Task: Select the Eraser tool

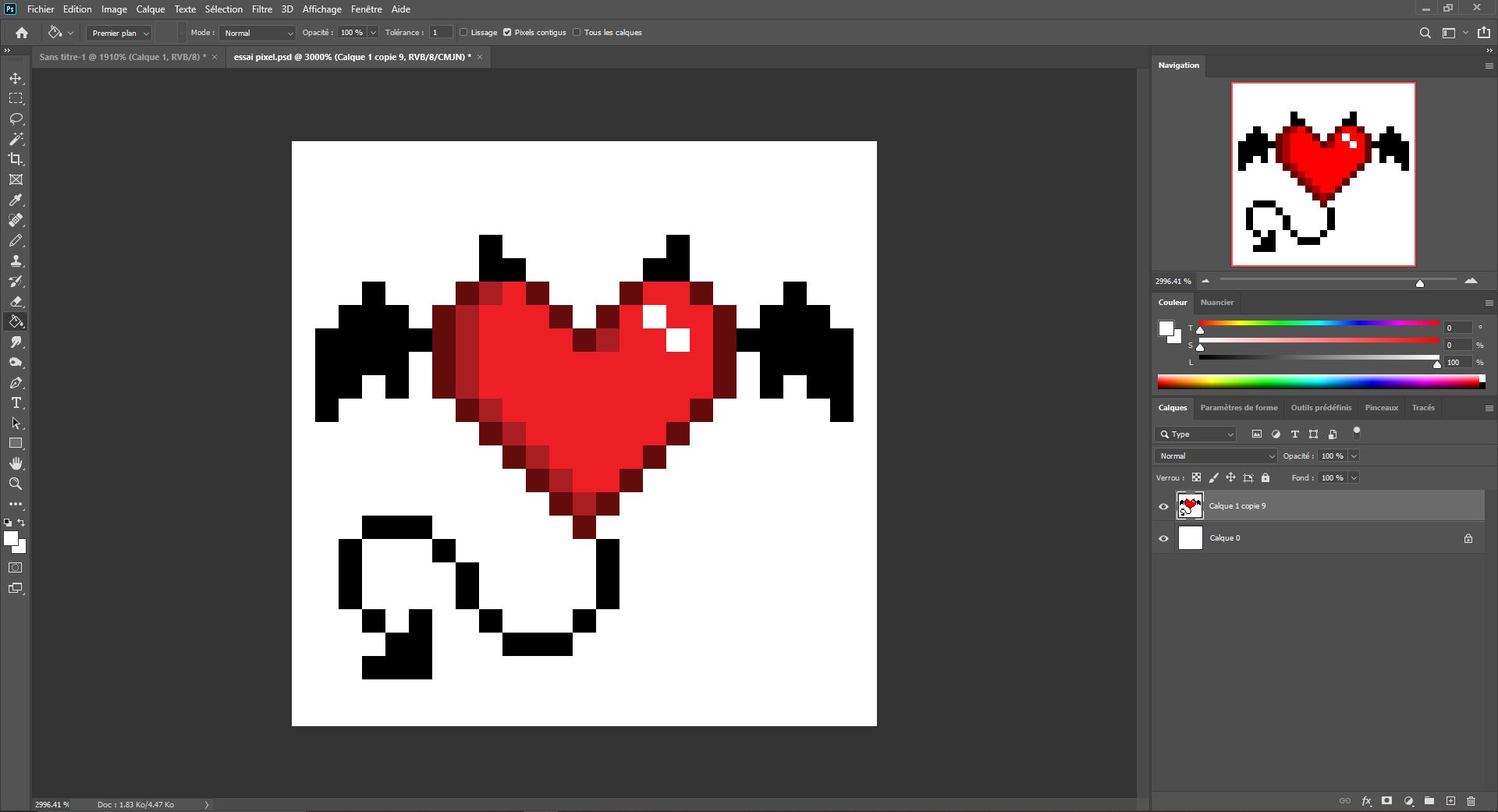Action: (16, 302)
